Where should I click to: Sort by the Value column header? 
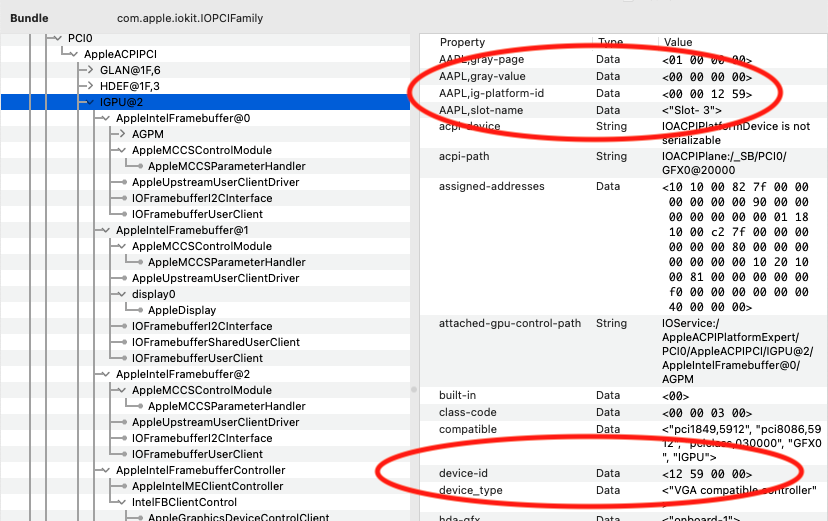678,42
